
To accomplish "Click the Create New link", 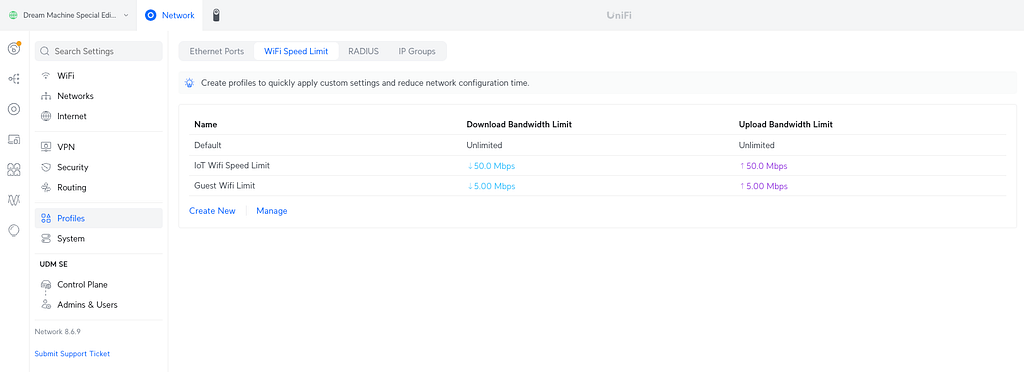I will coord(212,211).
